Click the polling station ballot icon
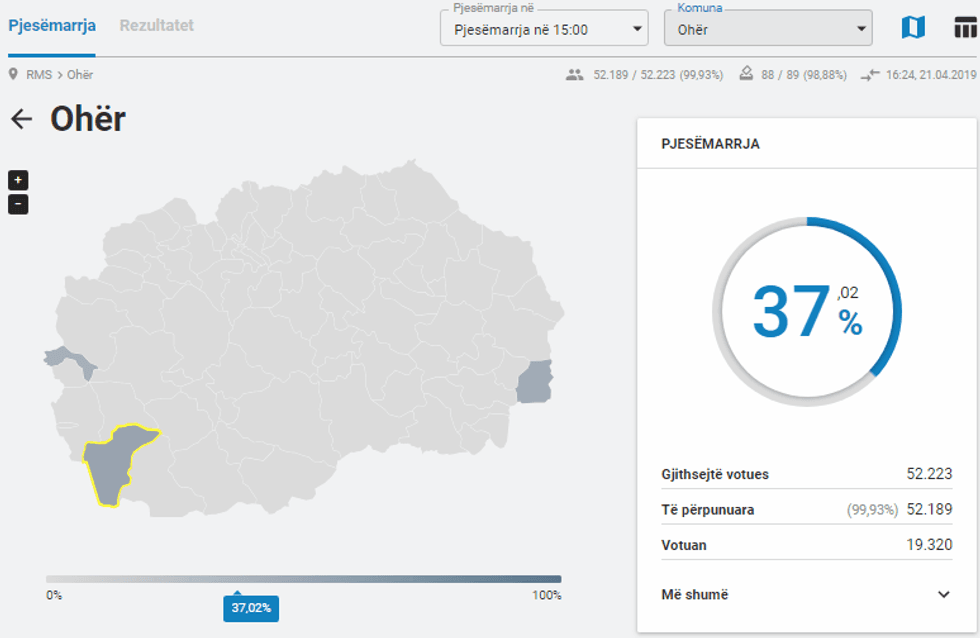Viewport: 980px width, 638px height. pyautogui.click(x=746, y=74)
